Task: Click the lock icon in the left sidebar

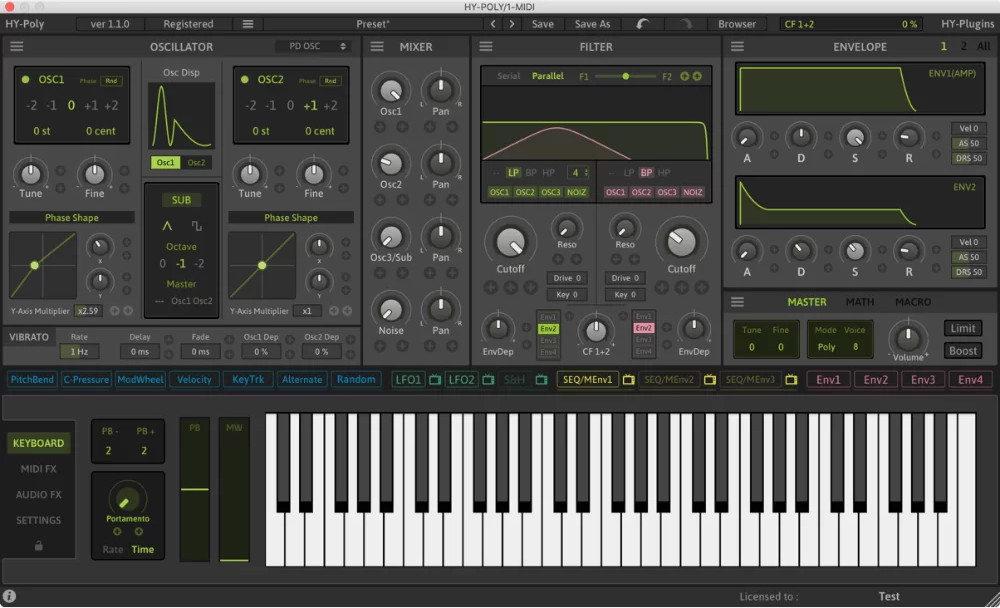Action: [38, 546]
